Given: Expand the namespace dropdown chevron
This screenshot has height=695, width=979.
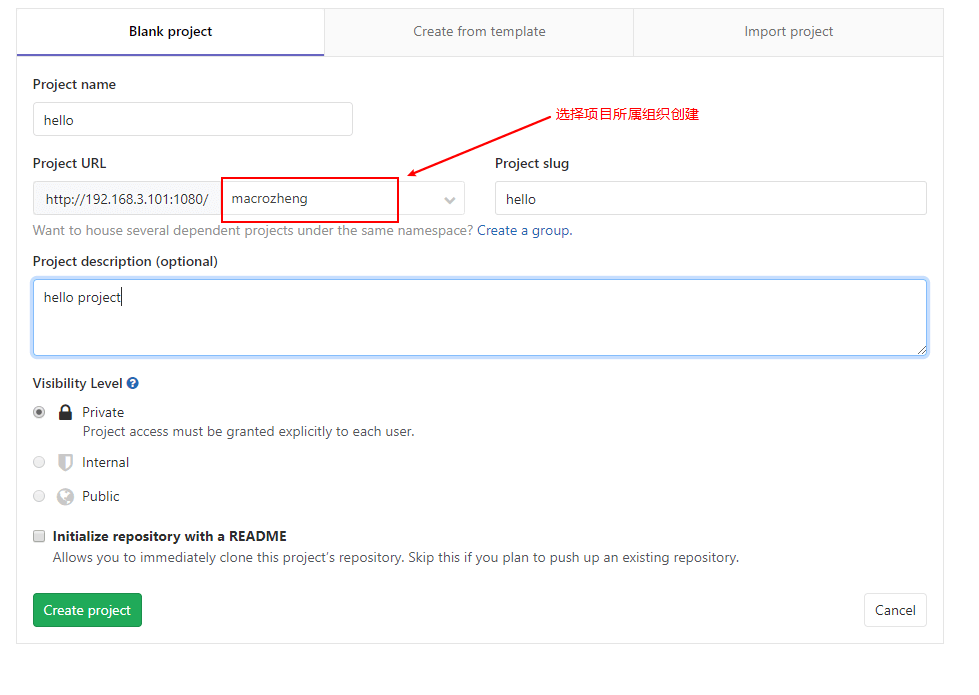Looking at the screenshot, I should coord(450,200).
